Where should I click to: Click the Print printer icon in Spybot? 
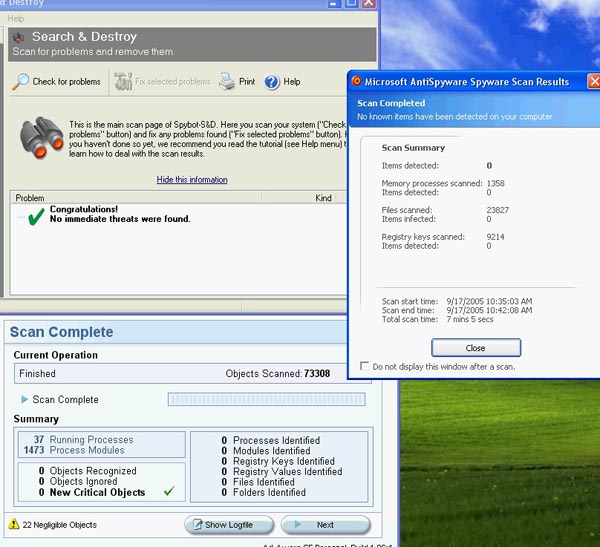click(x=227, y=82)
